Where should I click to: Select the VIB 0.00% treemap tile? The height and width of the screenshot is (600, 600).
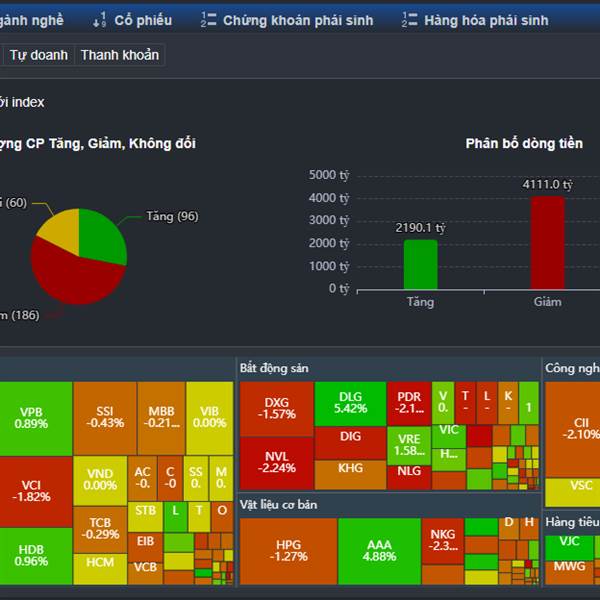click(210, 418)
